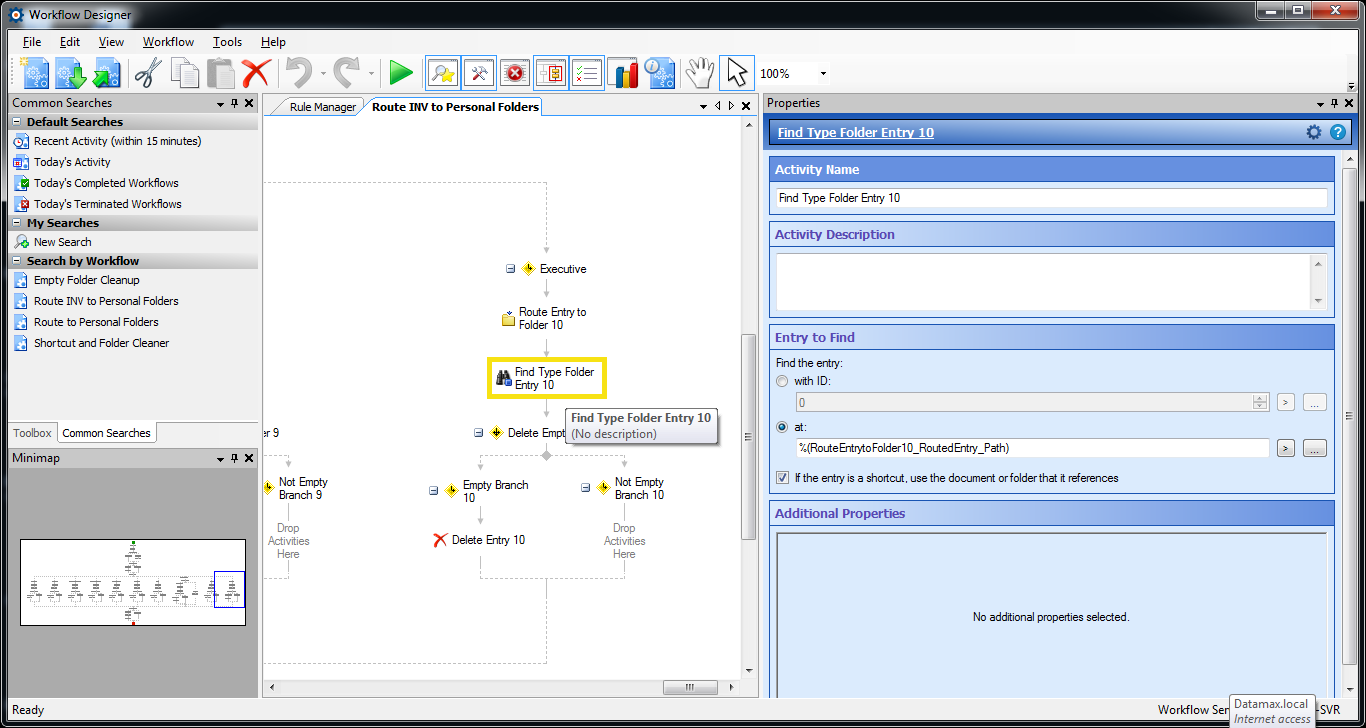Switch to the Rule Manager tab
Image resolution: width=1366 pixels, height=728 pixels.
322,107
